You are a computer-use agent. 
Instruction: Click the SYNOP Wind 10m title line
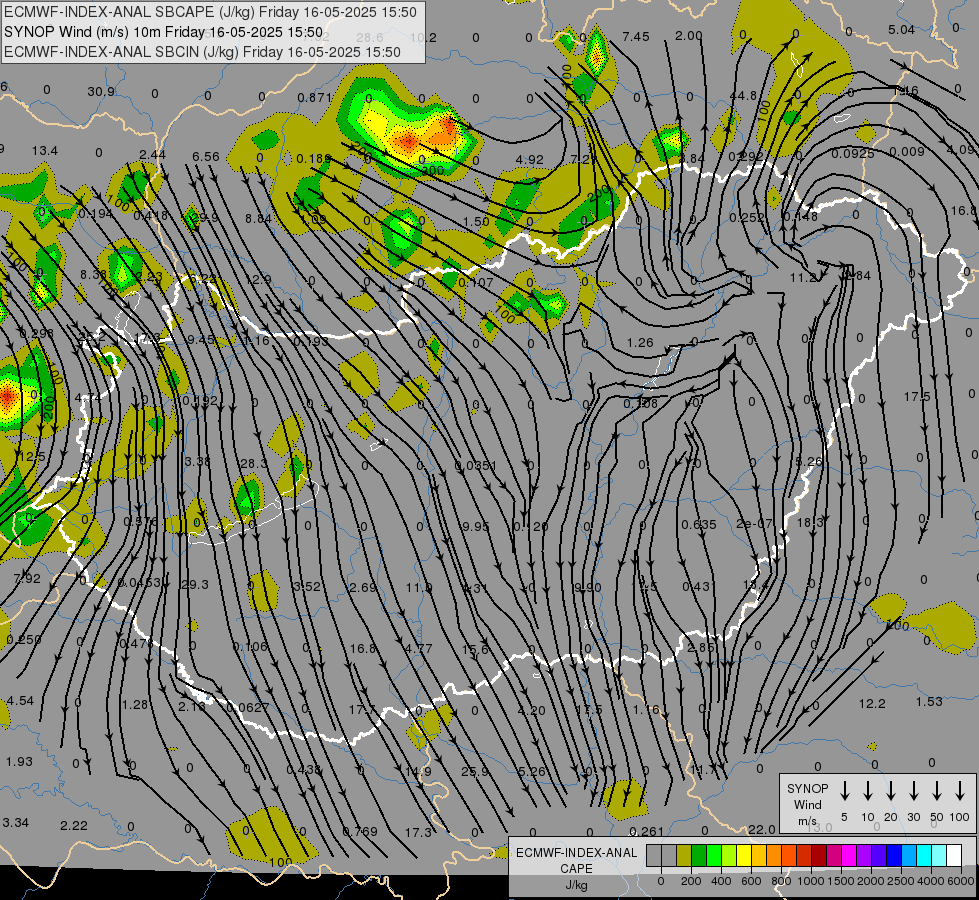[x=164, y=32]
